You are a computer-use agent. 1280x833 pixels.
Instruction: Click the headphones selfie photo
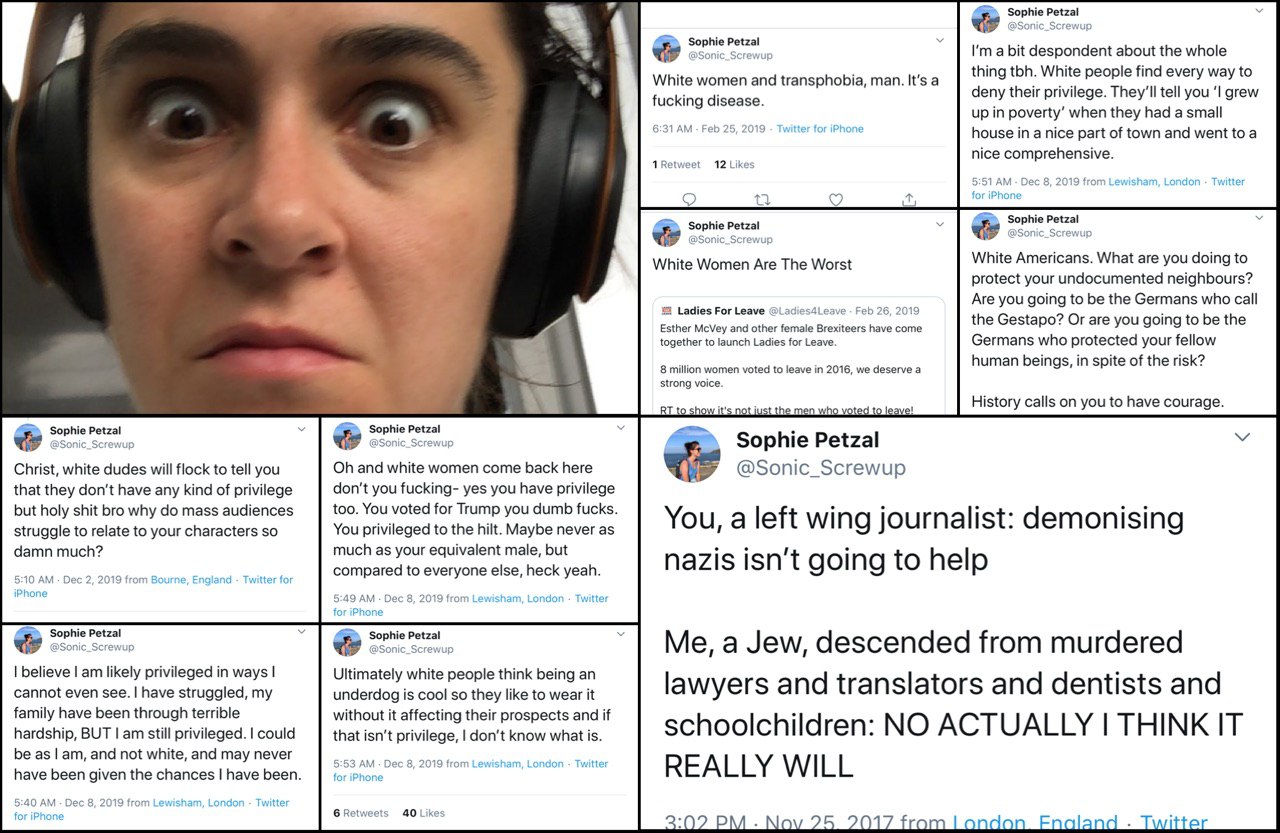[319, 207]
